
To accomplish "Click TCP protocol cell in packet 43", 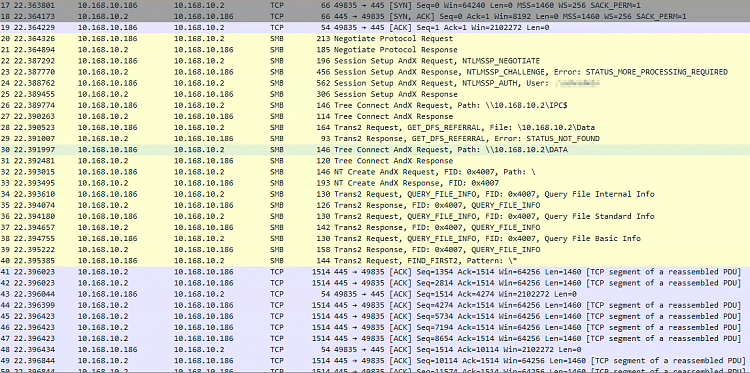I will coord(276,294).
